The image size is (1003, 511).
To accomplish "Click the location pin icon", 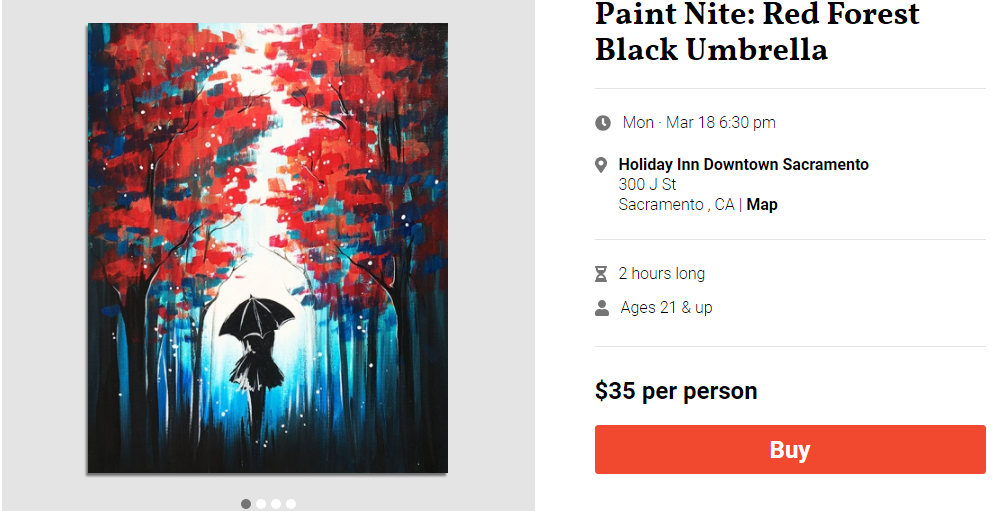I will 601,165.
